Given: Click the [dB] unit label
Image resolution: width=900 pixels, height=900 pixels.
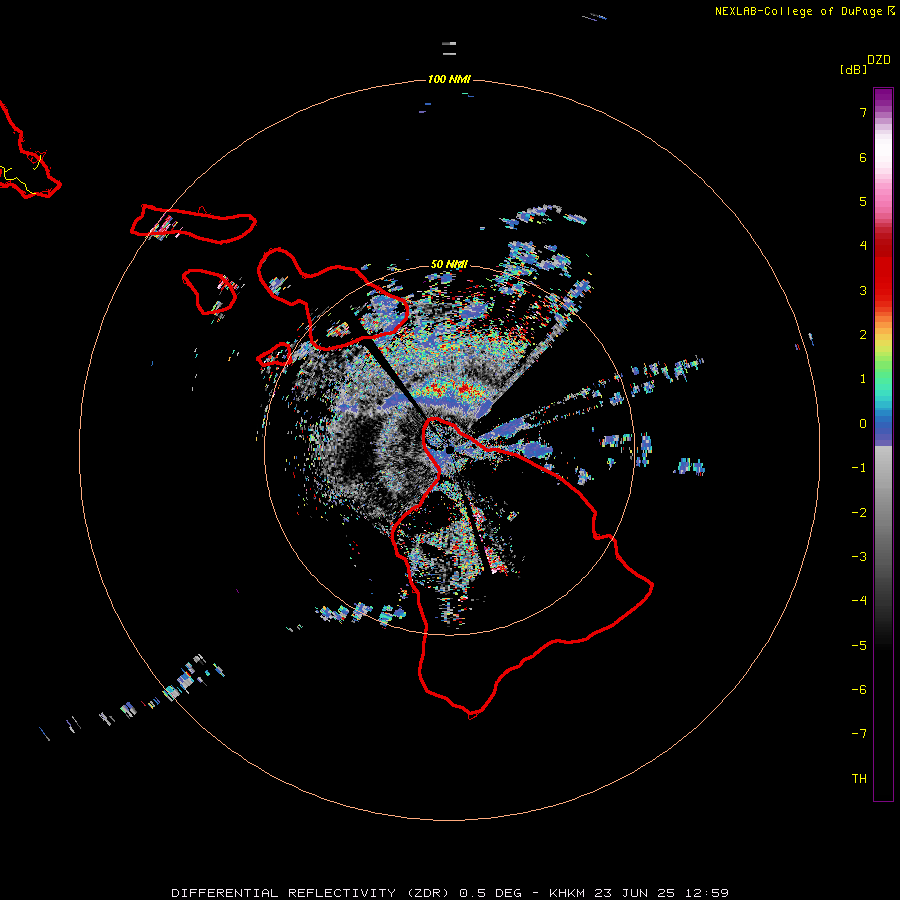Looking at the screenshot, I should (853, 69).
